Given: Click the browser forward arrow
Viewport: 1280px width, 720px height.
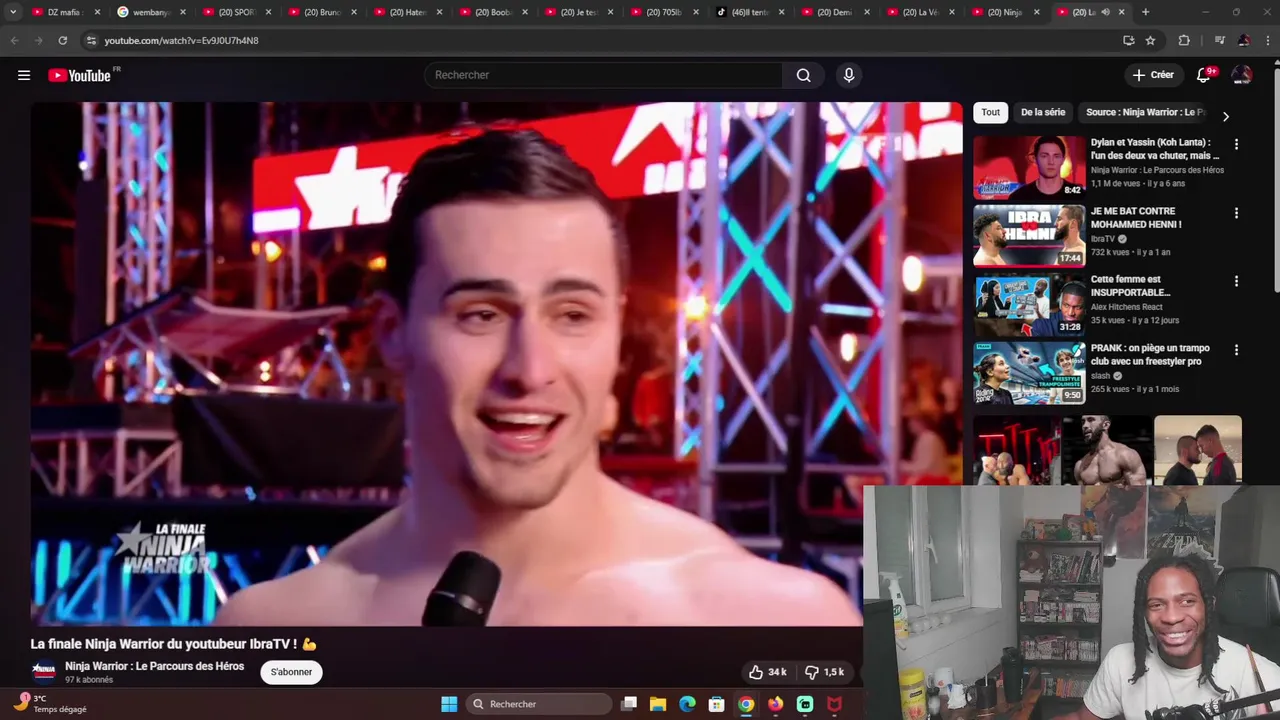Looking at the screenshot, I should pos(38,40).
